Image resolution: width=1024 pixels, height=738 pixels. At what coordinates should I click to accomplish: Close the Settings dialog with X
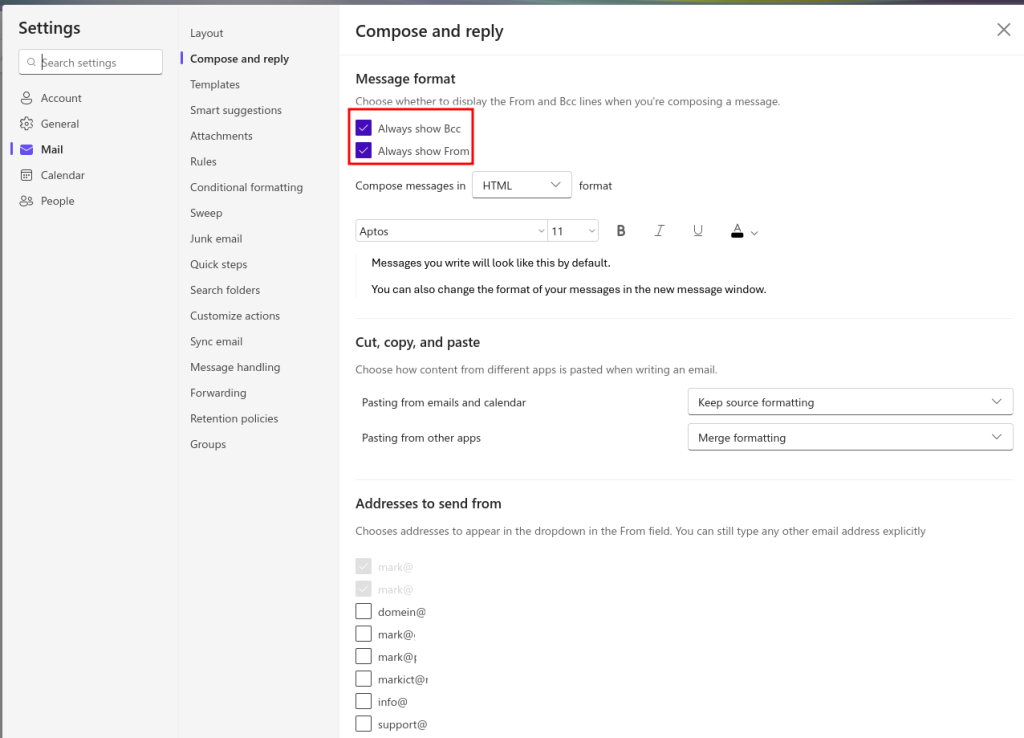click(x=1003, y=30)
